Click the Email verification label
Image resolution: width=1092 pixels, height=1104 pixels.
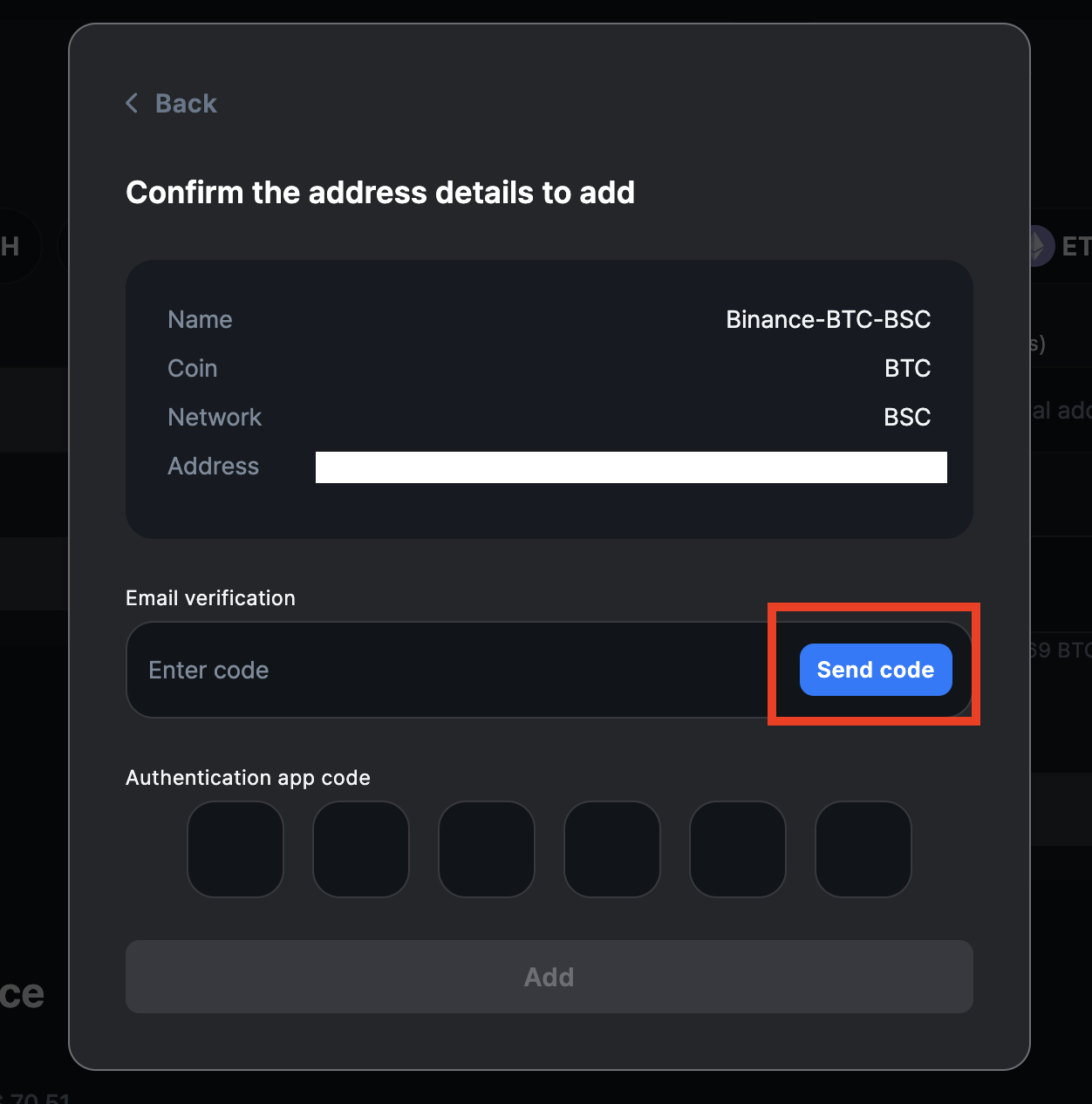pyautogui.click(x=210, y=598)
